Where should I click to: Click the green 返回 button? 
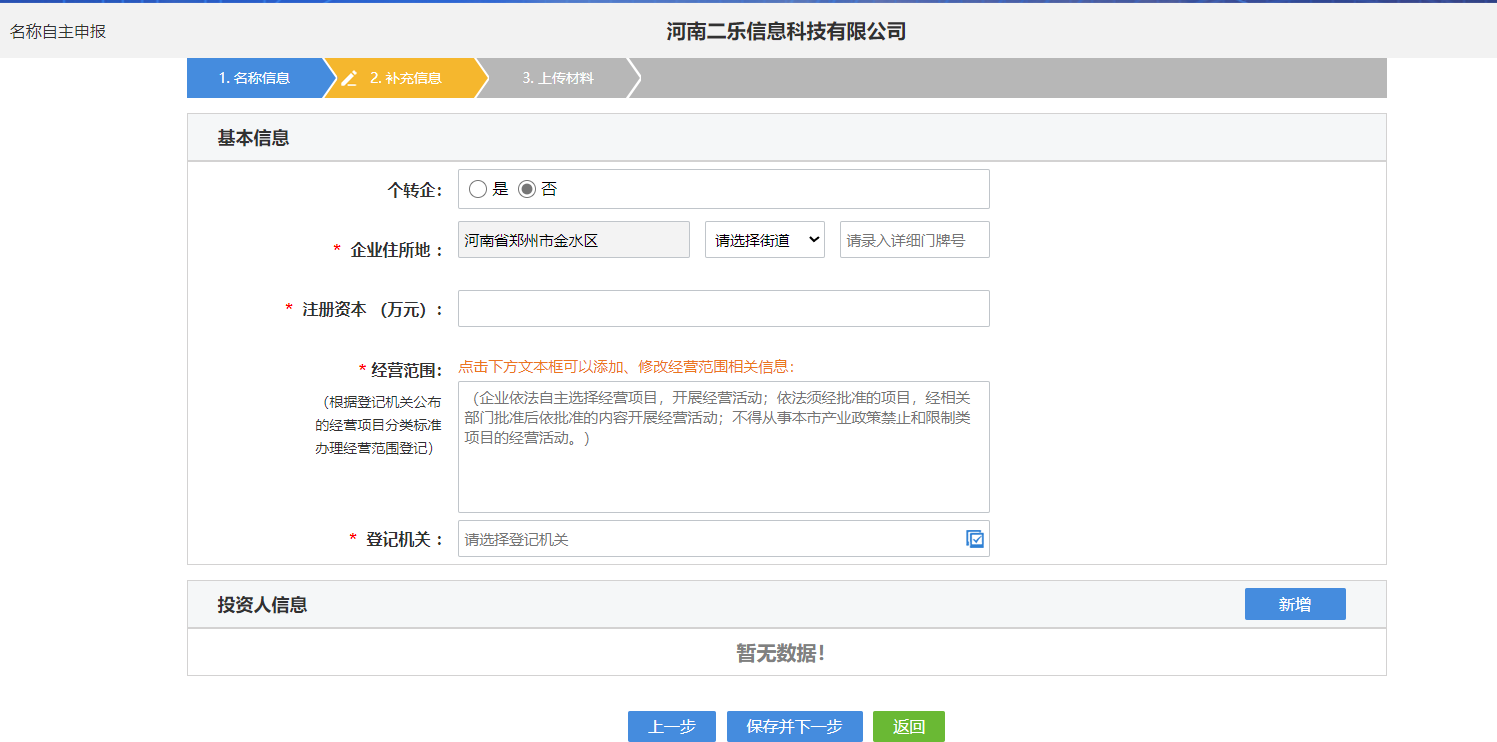[x=909, y=727]
